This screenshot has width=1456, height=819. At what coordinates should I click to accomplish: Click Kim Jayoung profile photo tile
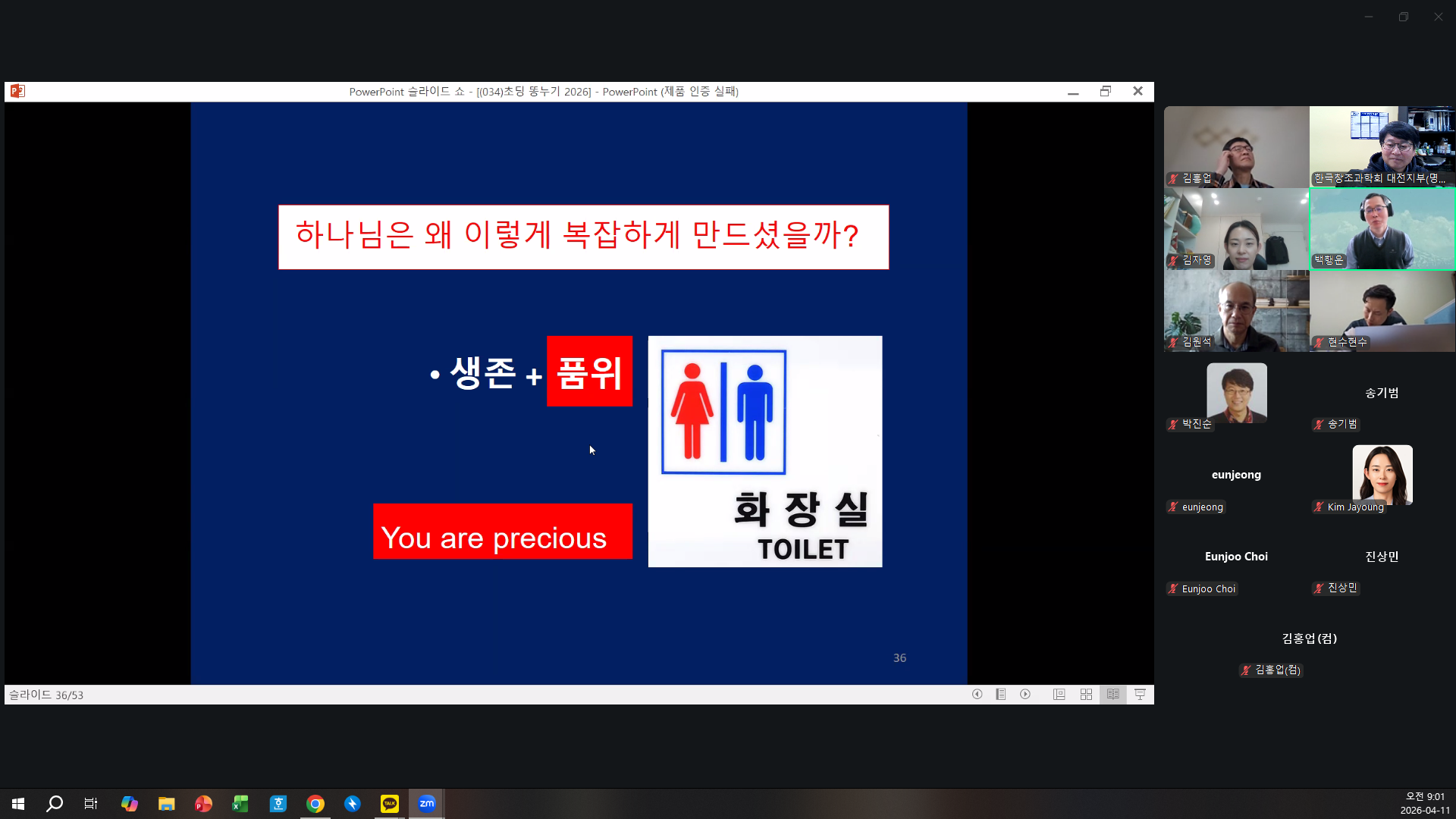coord(1382,475)
